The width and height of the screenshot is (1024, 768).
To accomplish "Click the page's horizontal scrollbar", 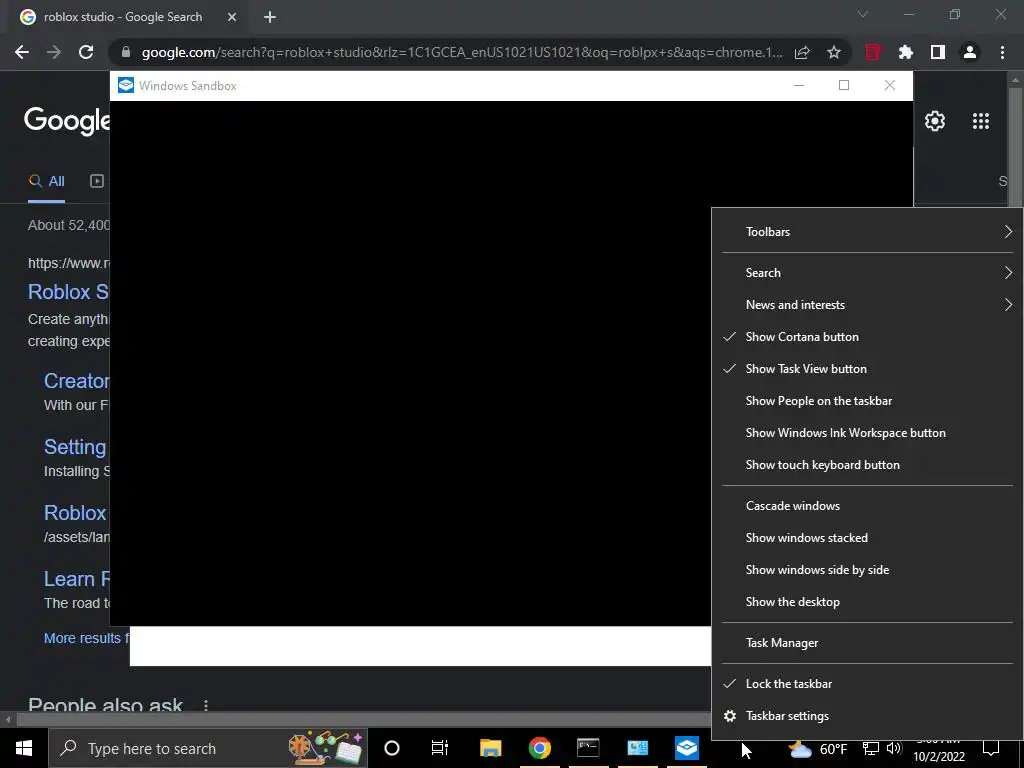I will coord(363,719).
